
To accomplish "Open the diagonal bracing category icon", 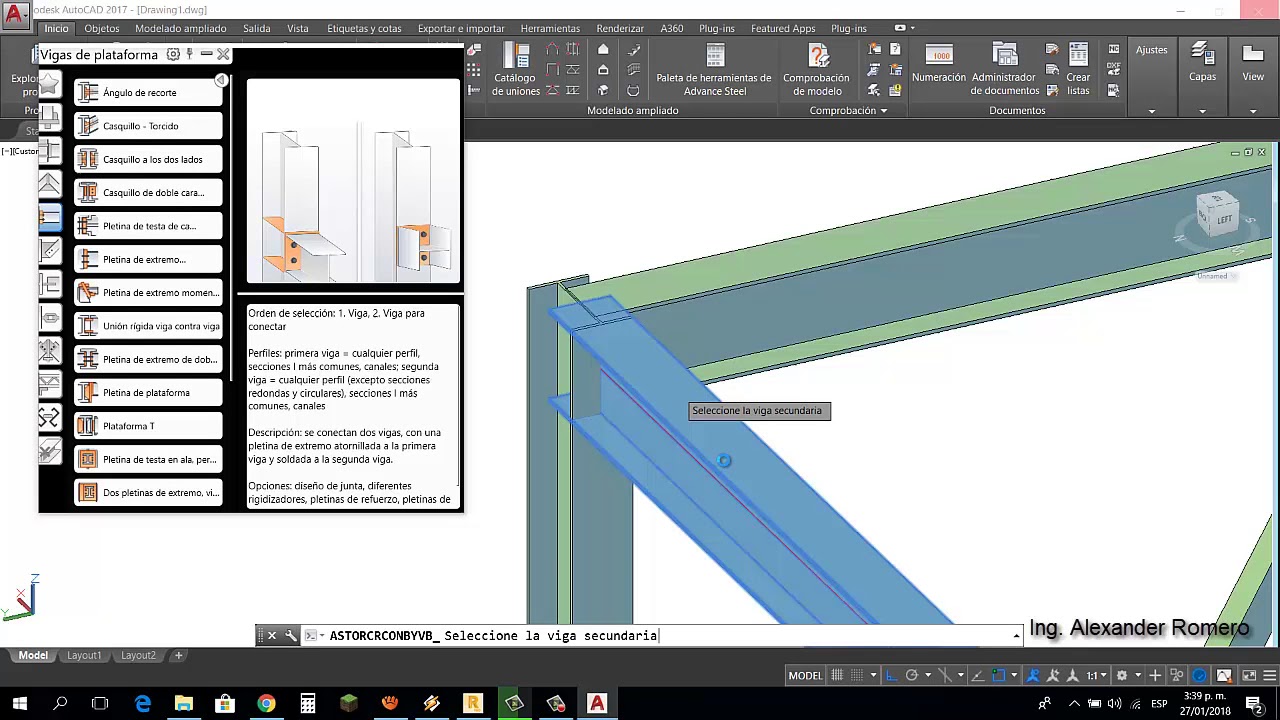I will (49, 251).
